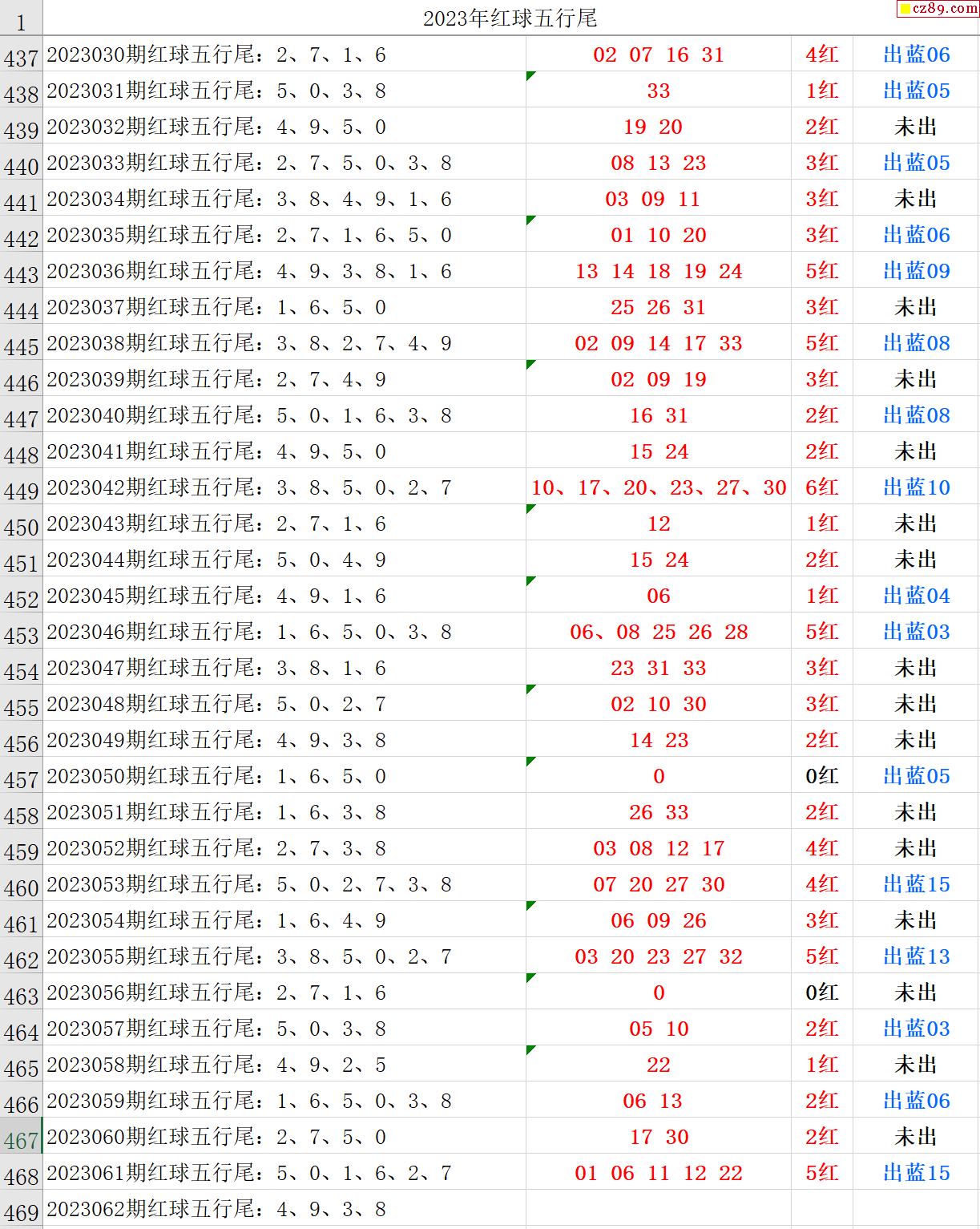Click cell '02 09 14 17 33'

(x=659, y=343)
